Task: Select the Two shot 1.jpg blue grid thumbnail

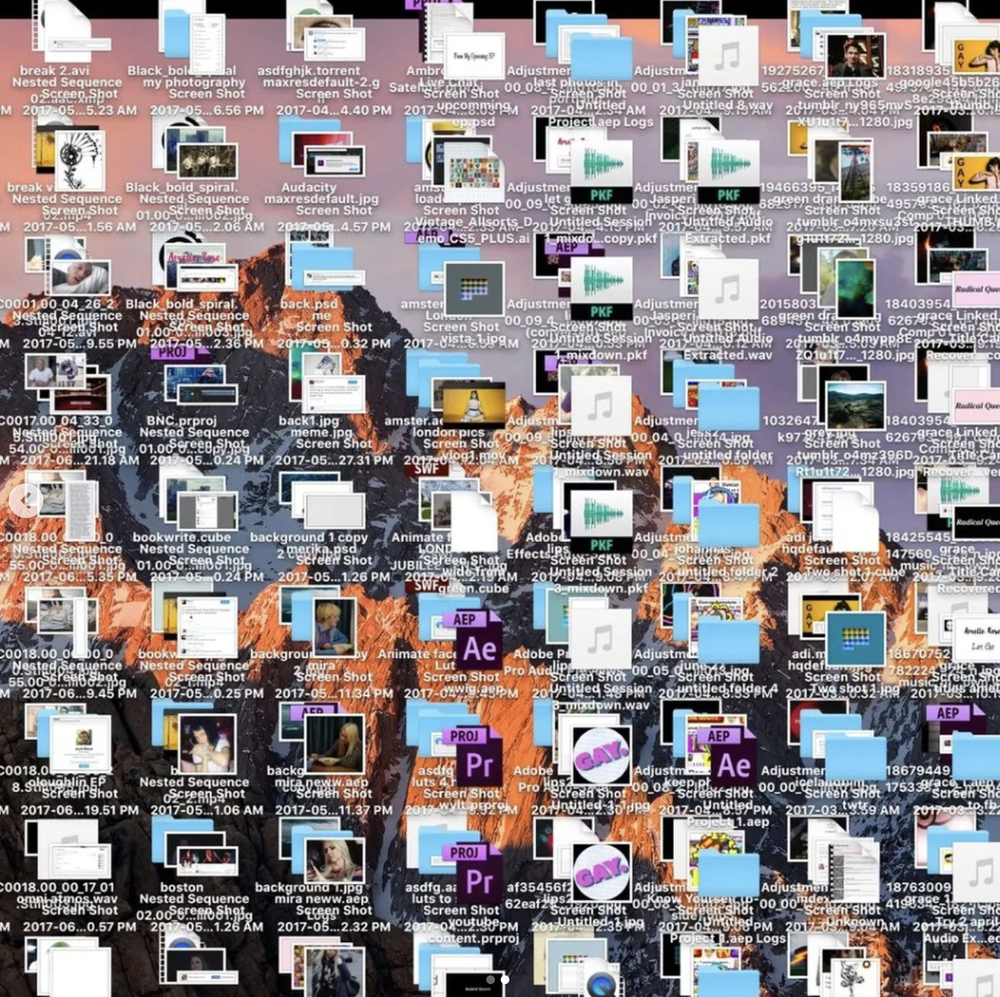Action: pyautogui.click(x=855, y=639)
